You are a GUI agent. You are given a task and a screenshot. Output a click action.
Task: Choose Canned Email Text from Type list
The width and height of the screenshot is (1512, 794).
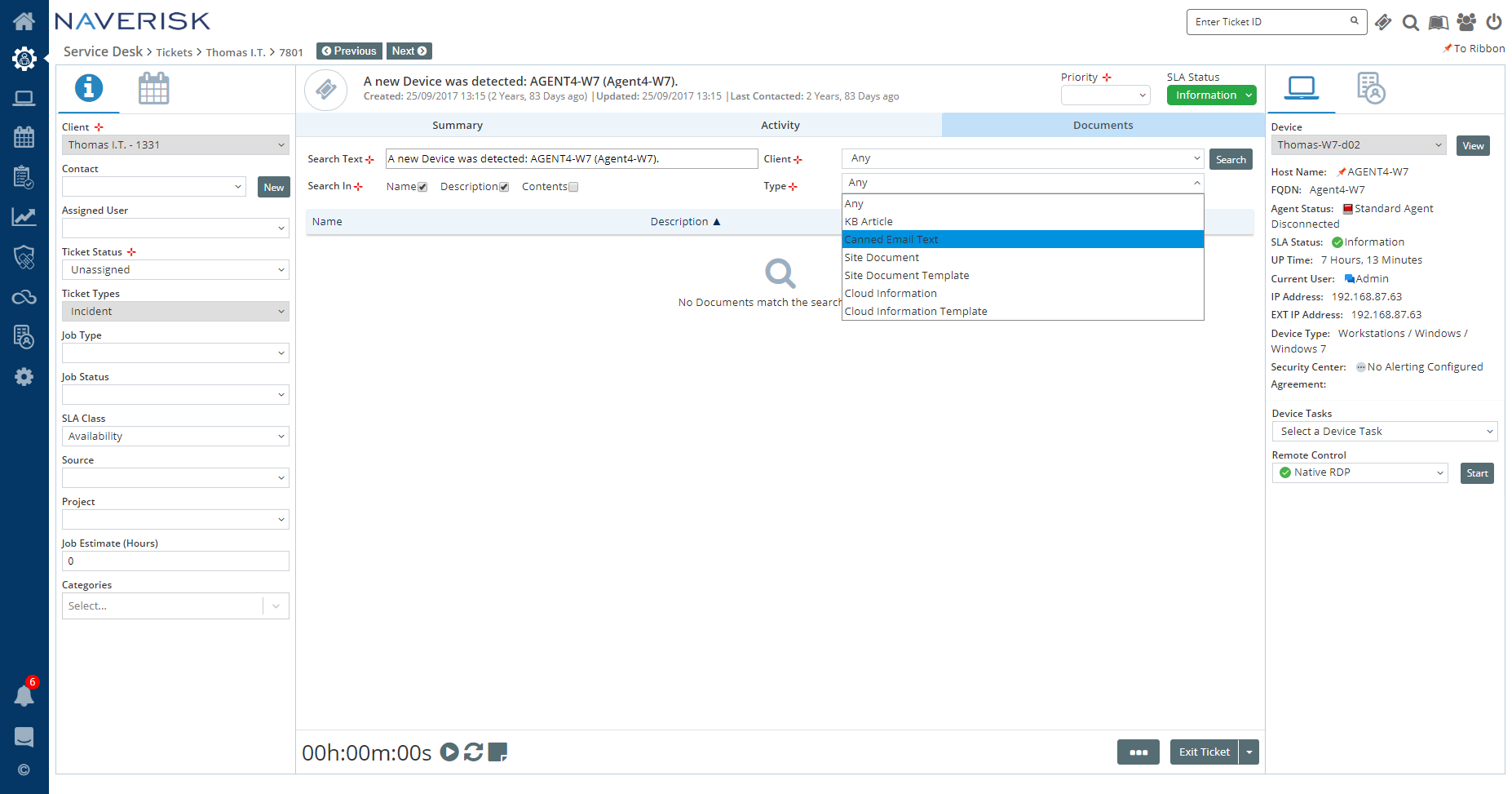click(x=1023, y=240)
